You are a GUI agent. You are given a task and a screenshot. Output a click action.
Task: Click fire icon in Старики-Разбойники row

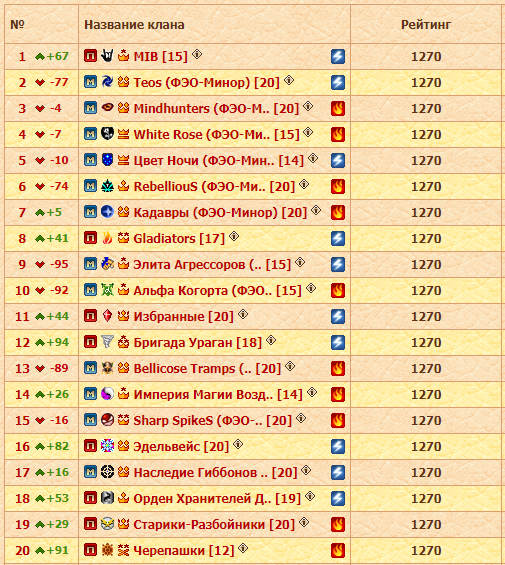338,524
